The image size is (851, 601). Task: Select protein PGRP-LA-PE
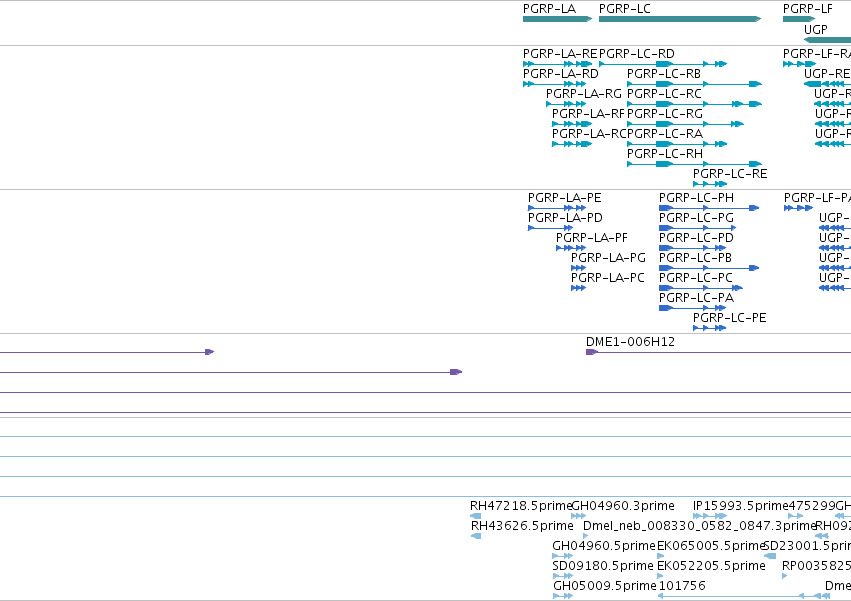pyautogui.click(x=564, y=198)
